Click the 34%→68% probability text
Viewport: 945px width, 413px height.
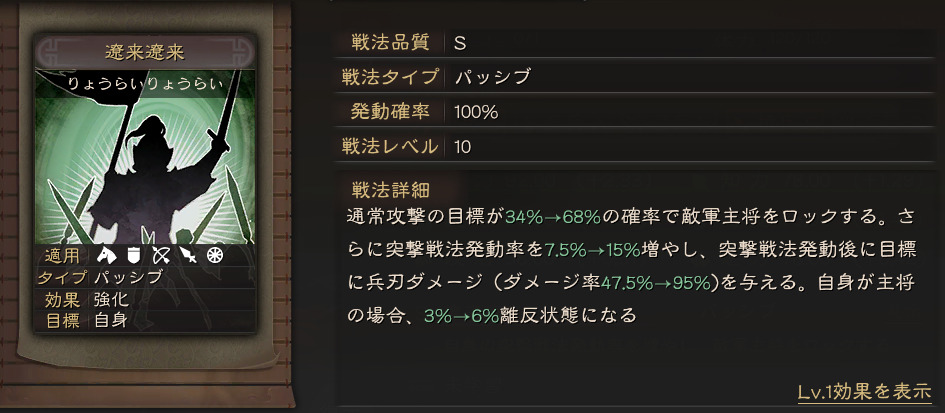click(553, 218)
